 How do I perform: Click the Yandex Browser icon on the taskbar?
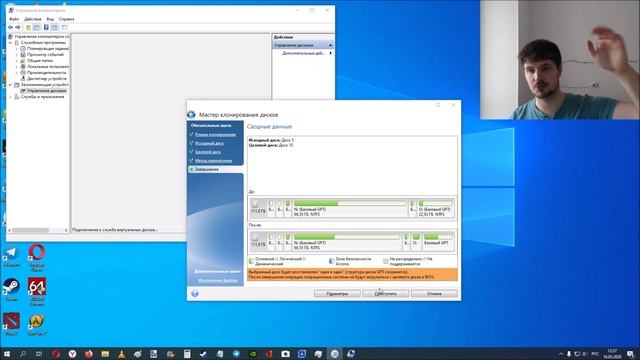(x=72, y=353)
